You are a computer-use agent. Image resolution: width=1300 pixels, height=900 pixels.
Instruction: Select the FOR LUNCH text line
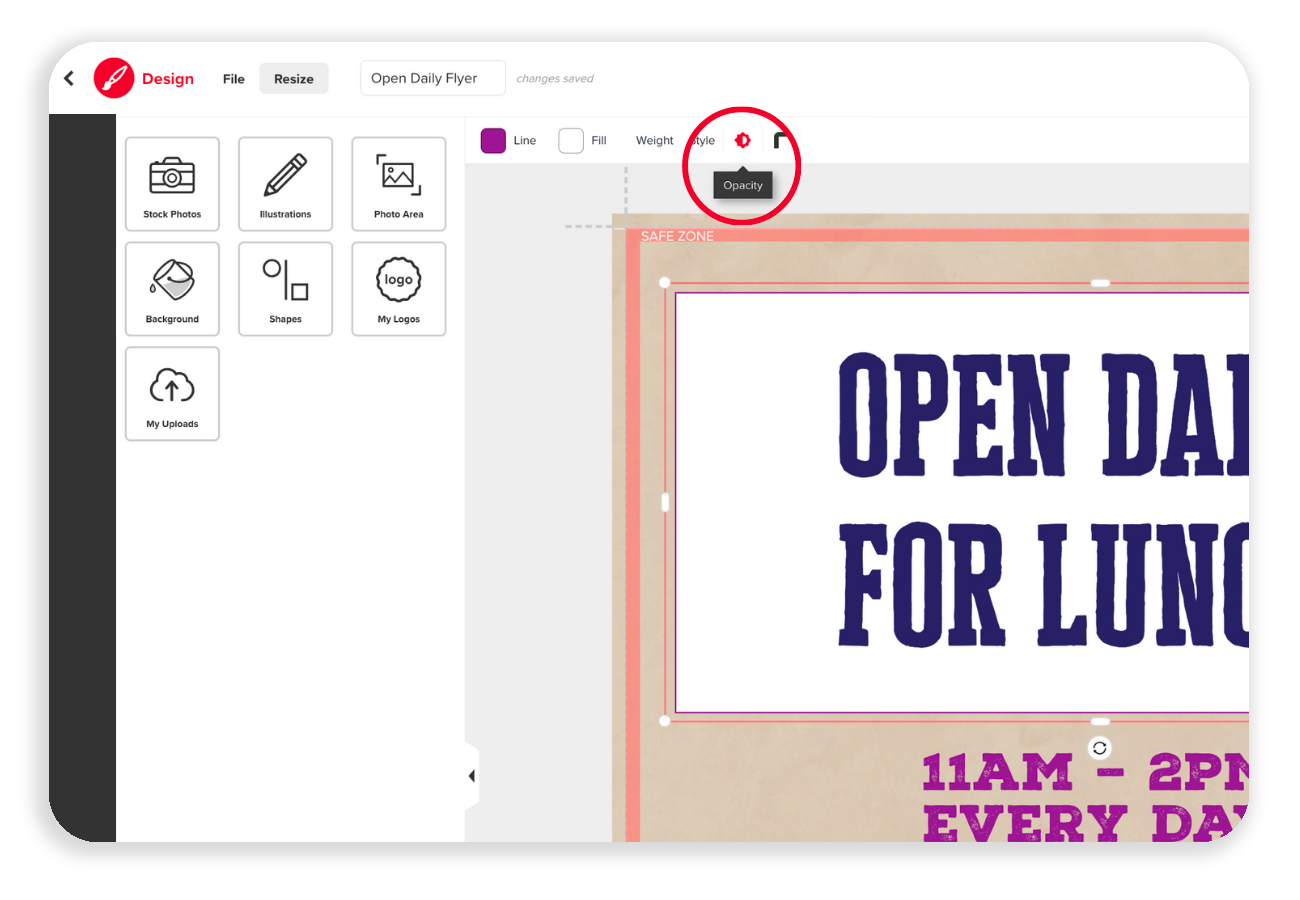point(1043,586)
